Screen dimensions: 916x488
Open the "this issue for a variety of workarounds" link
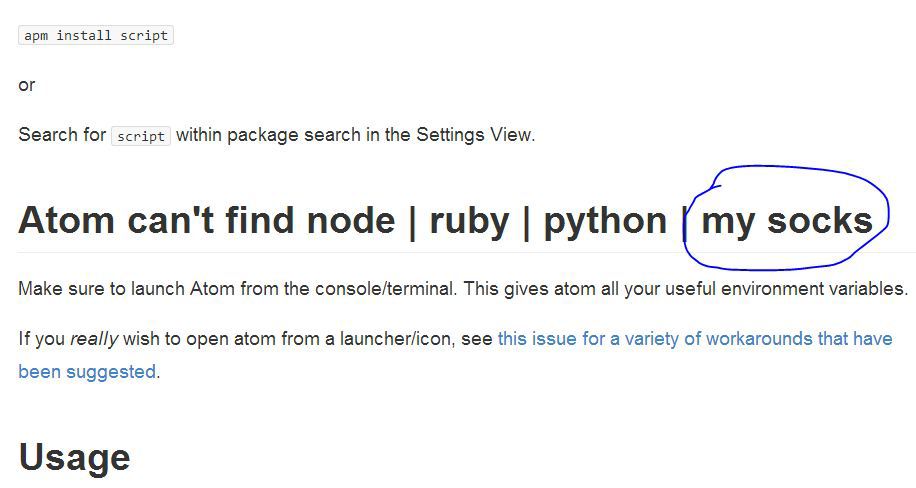click(x=694, y=338)
